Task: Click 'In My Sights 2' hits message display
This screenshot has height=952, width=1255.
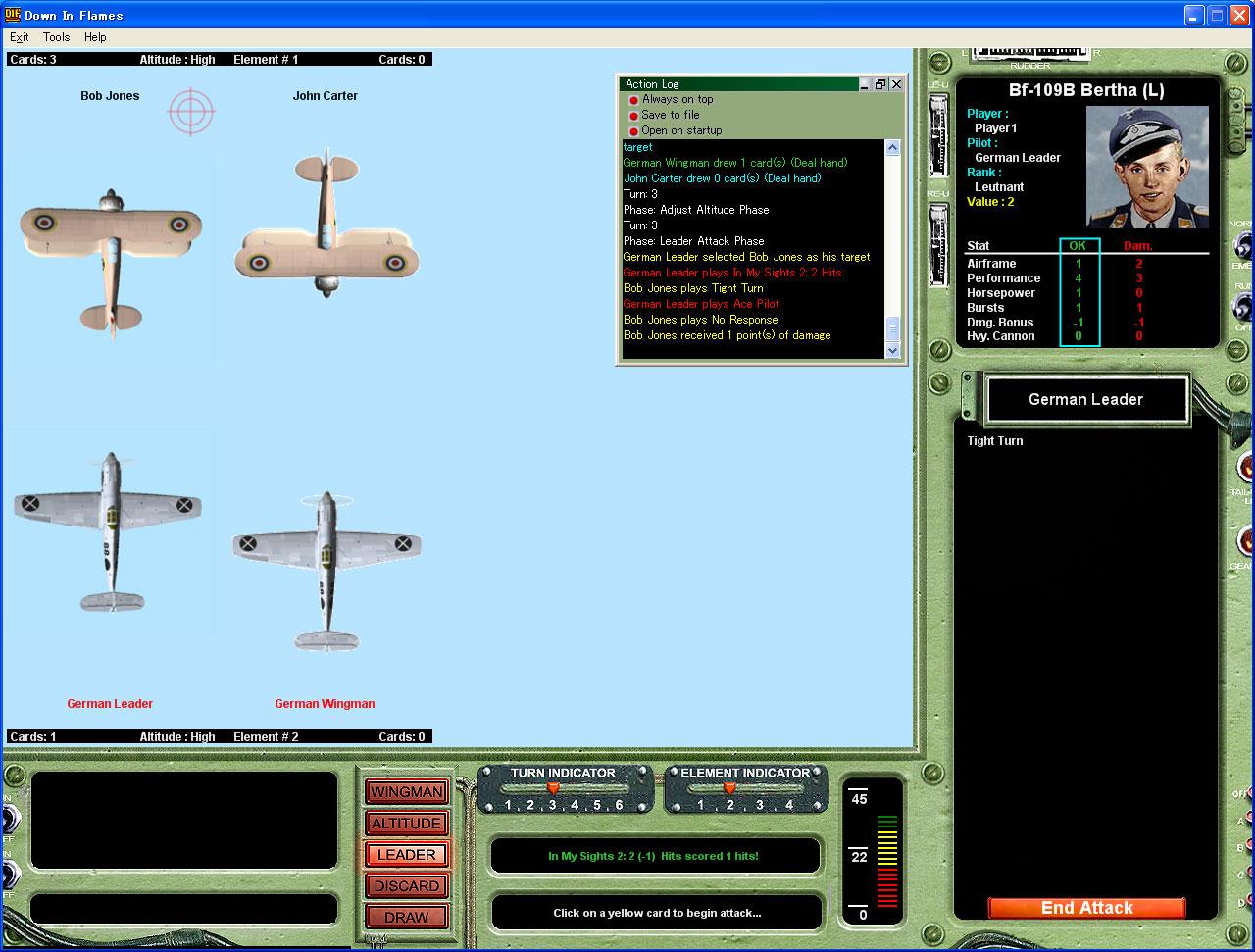Action: click(x=654, y=856)
